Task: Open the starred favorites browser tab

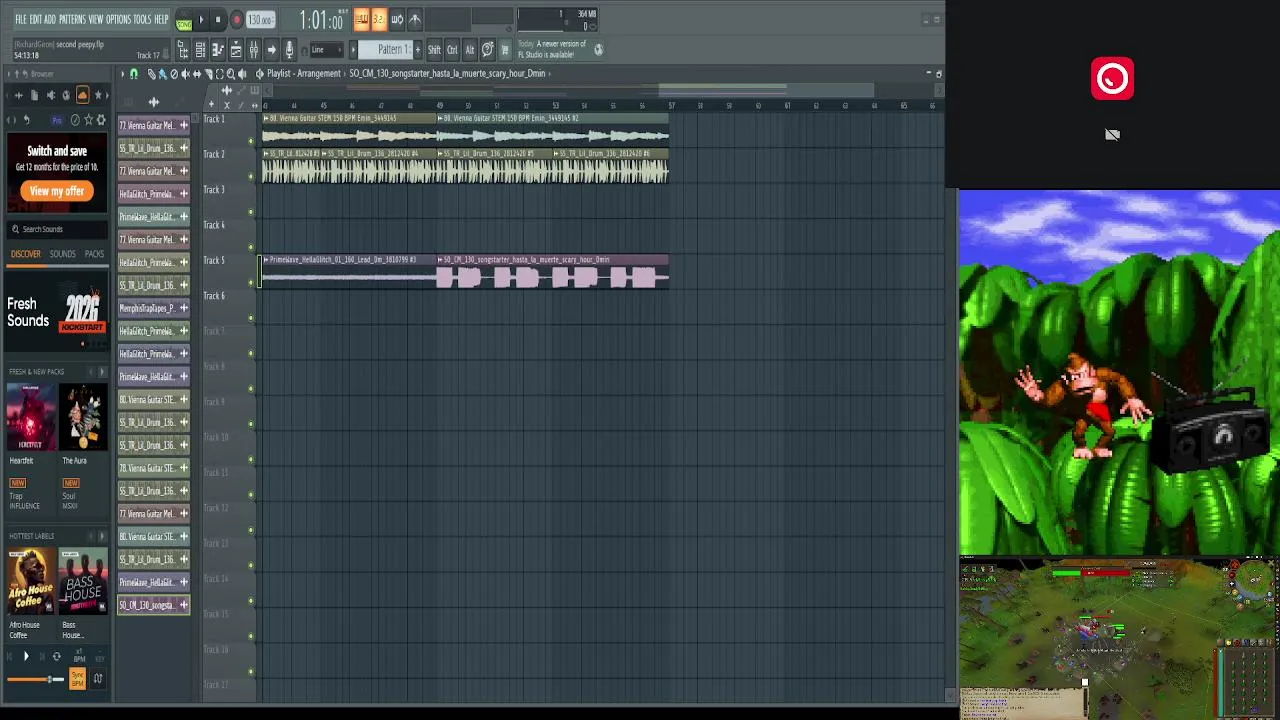Action: (98, 95)
